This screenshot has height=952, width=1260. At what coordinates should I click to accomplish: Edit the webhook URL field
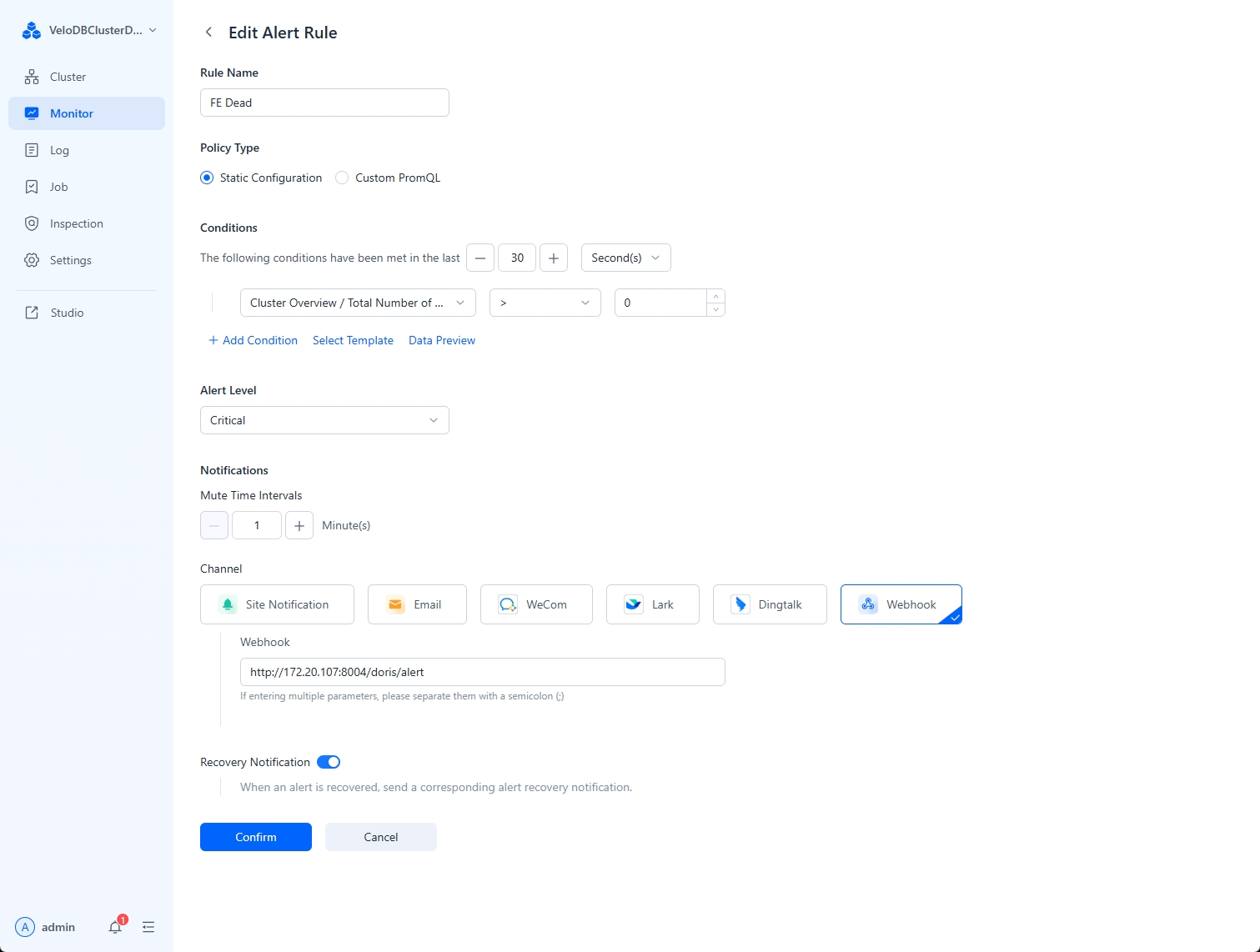pyautogui.click(x=482, y=672)
